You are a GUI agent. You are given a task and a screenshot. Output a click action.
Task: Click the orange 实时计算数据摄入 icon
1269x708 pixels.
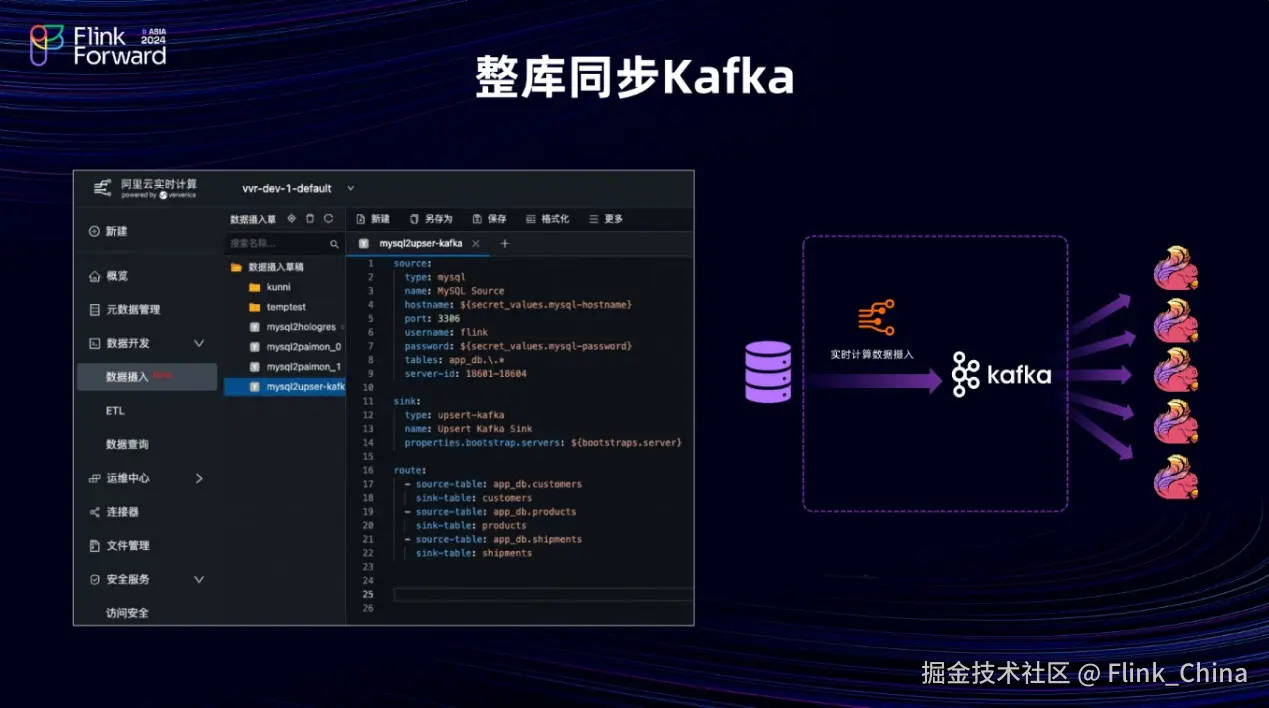click(x=876, y=317)
